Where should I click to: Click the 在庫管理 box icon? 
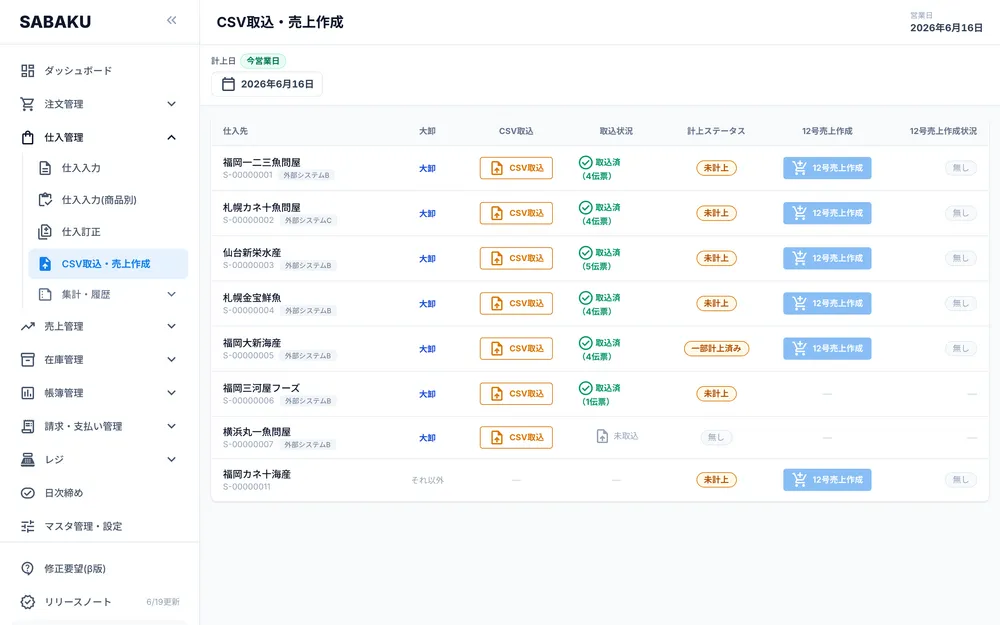coord(27,360)
